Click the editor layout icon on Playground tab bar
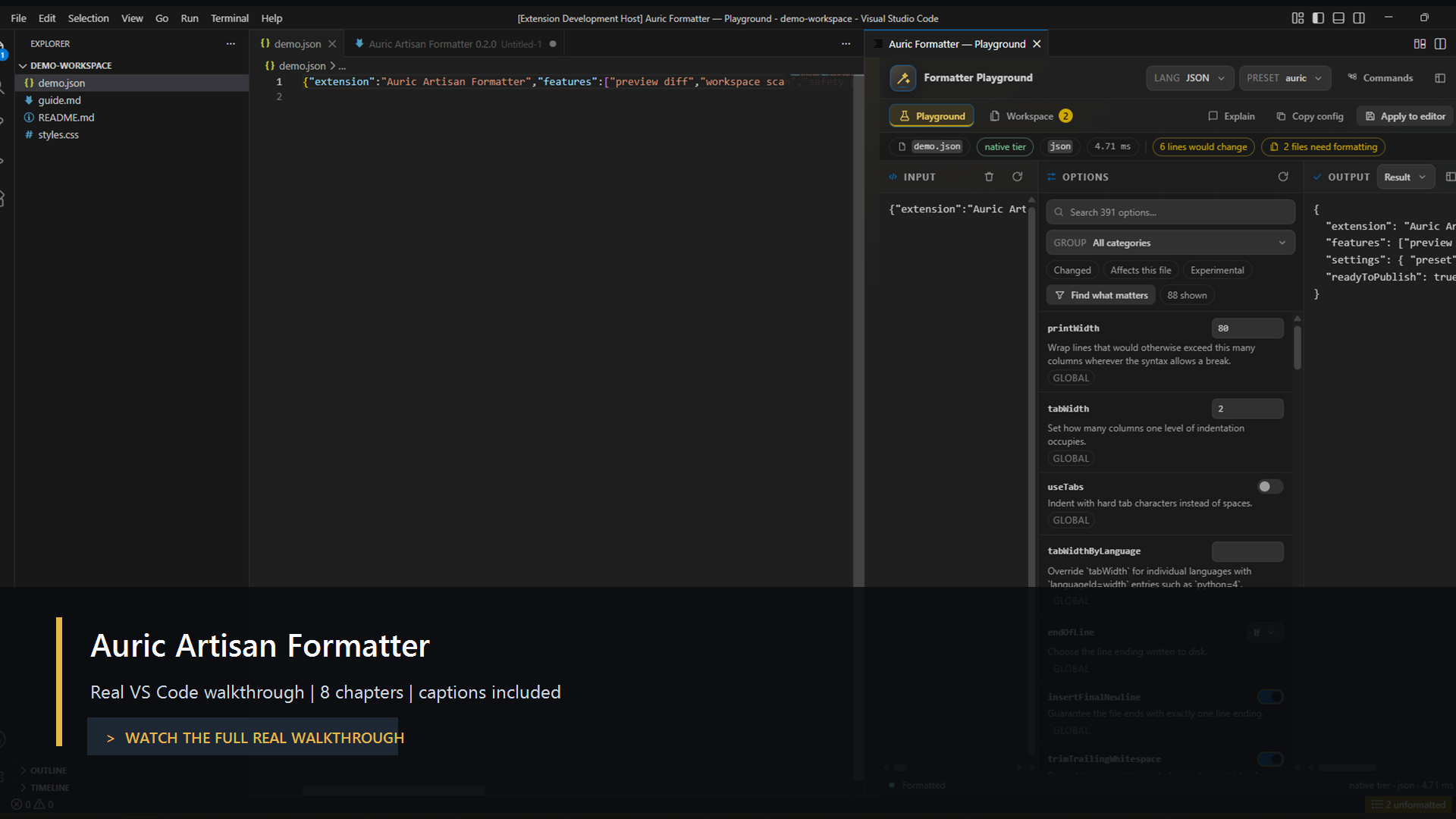1456x819 pixels. (1420, 44)
